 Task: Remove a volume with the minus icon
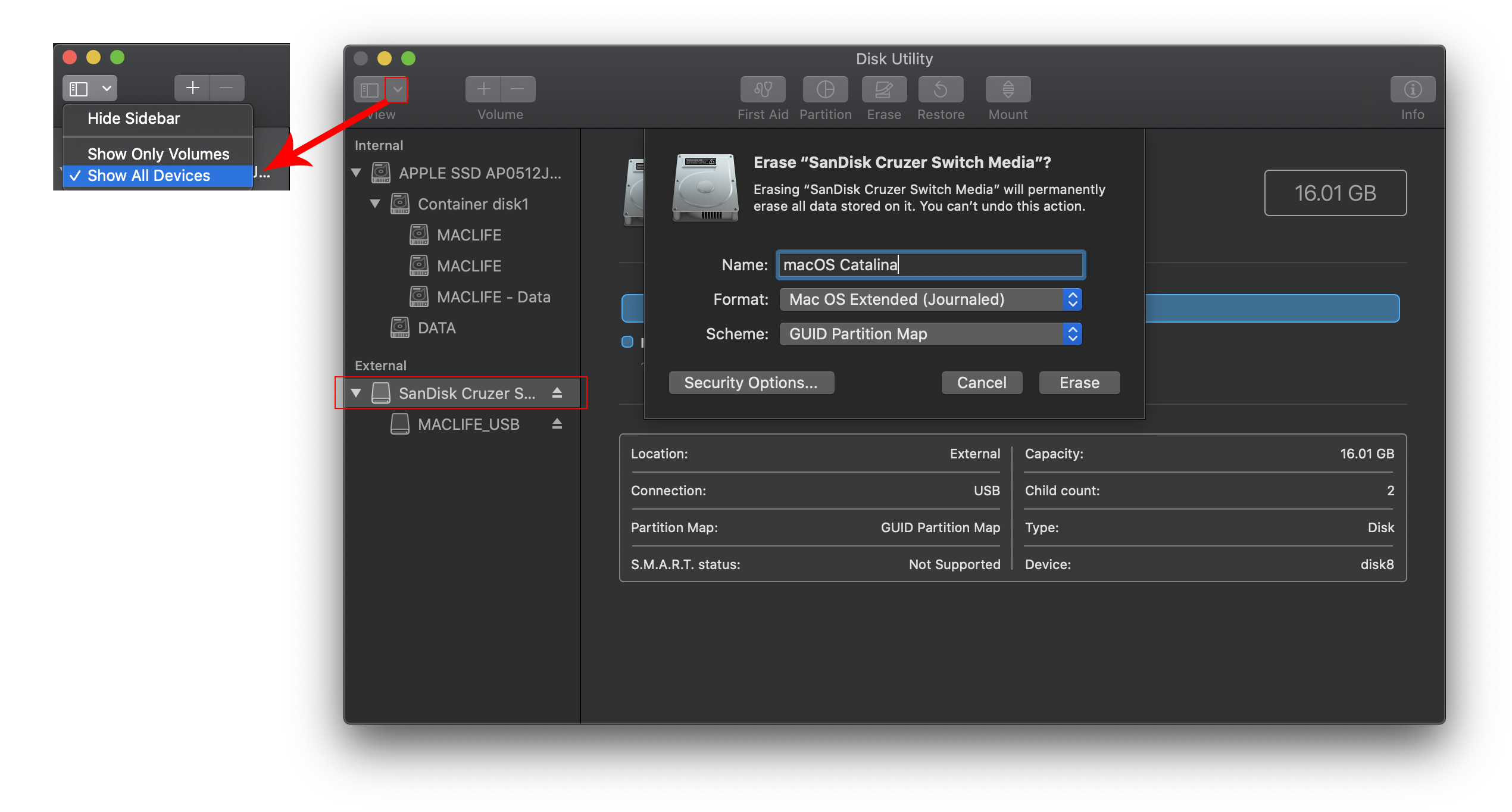[517, 89]
